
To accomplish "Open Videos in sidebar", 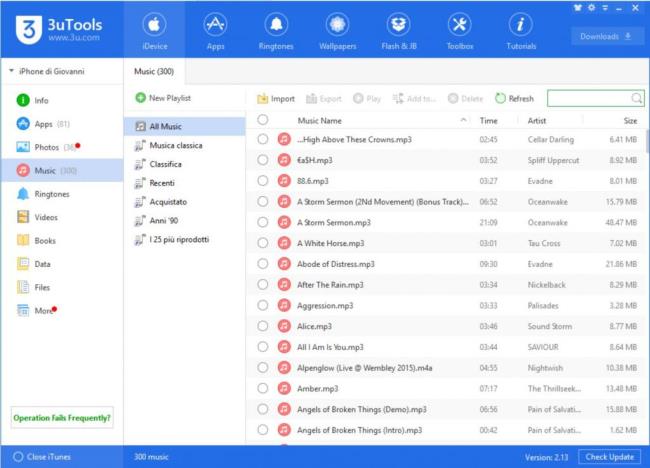I will [62, 217].
